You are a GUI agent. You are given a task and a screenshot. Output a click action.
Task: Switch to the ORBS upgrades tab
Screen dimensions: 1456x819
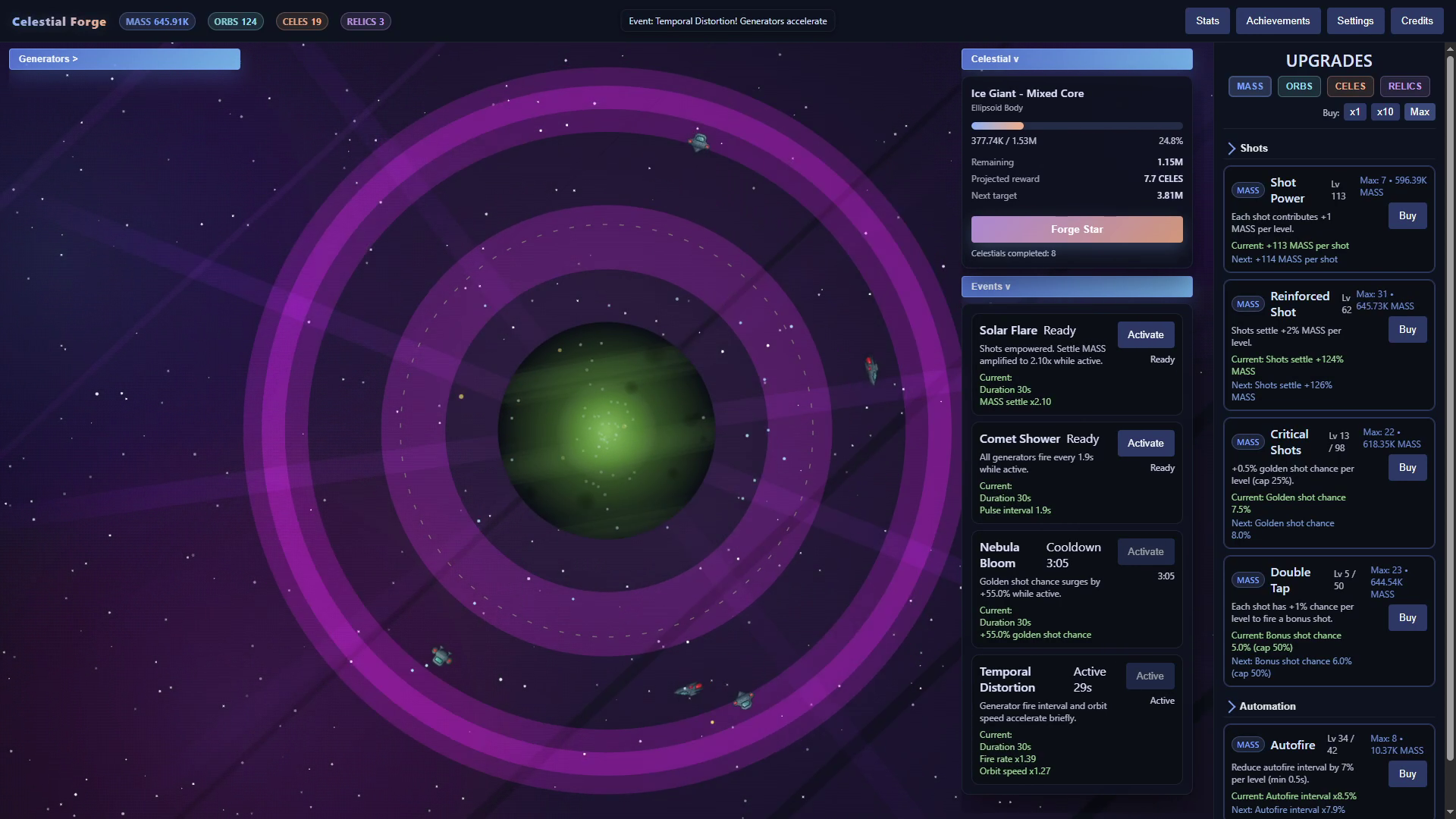(1298, 86)
